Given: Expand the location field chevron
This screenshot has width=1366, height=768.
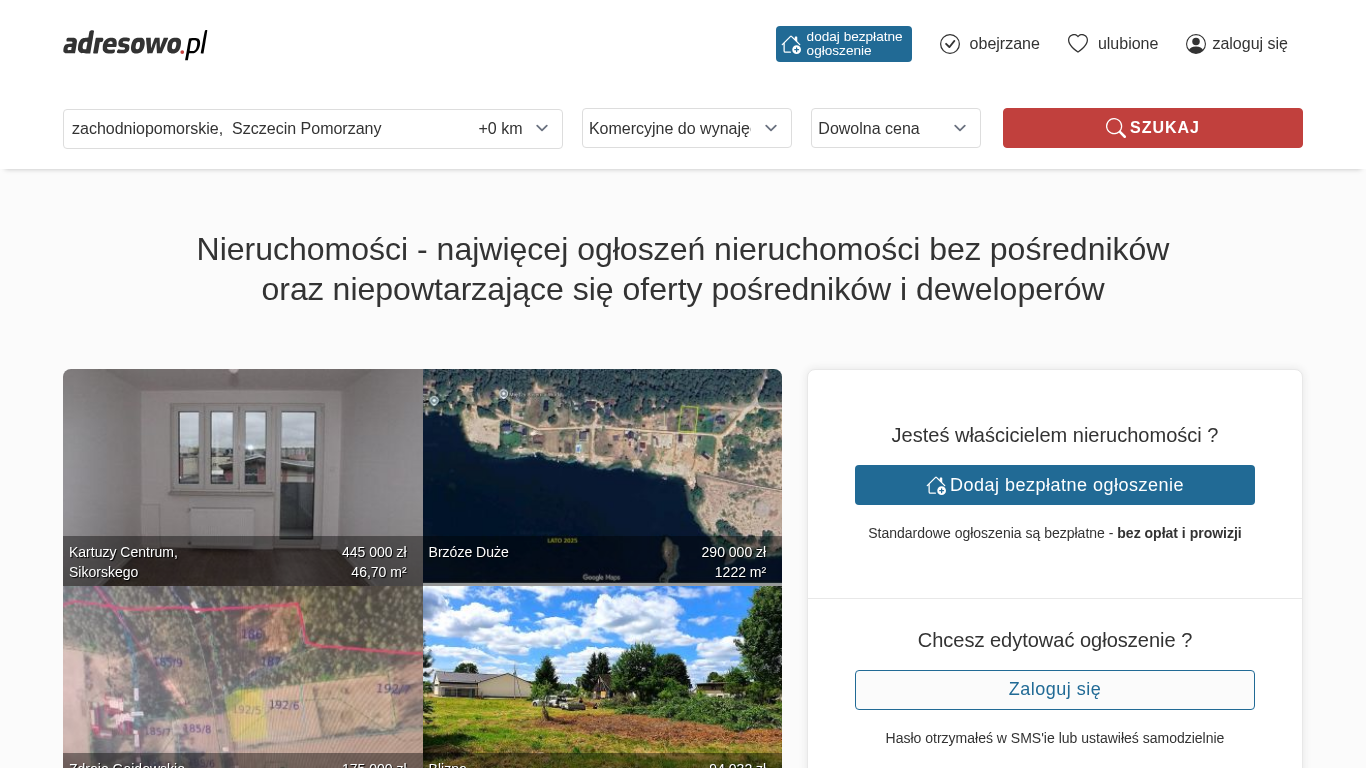Looking at the screenshot, I should click(x=542, y=128).
